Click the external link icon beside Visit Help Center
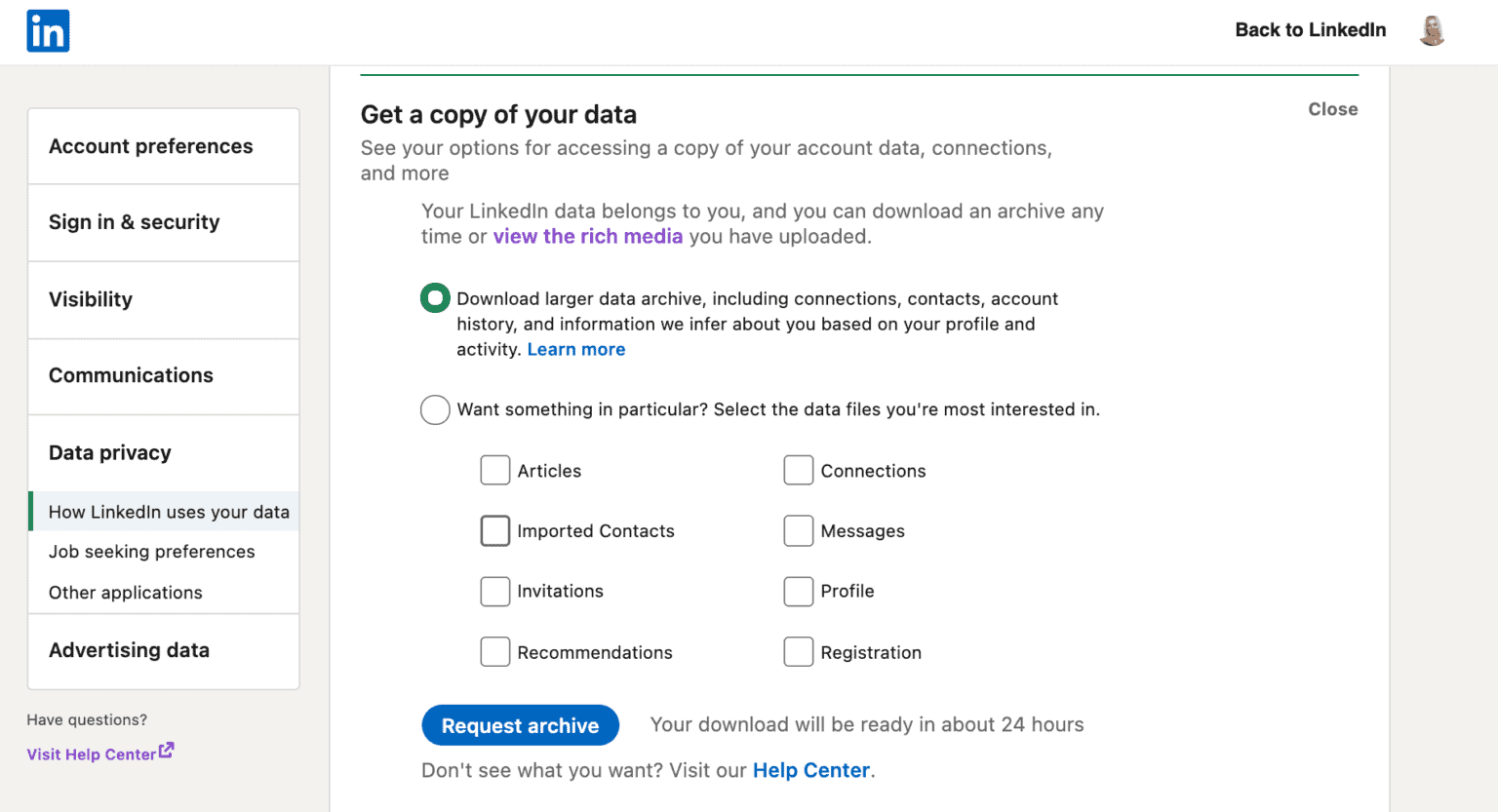This screenshot has width=1498, height=812. coord(167,749)
